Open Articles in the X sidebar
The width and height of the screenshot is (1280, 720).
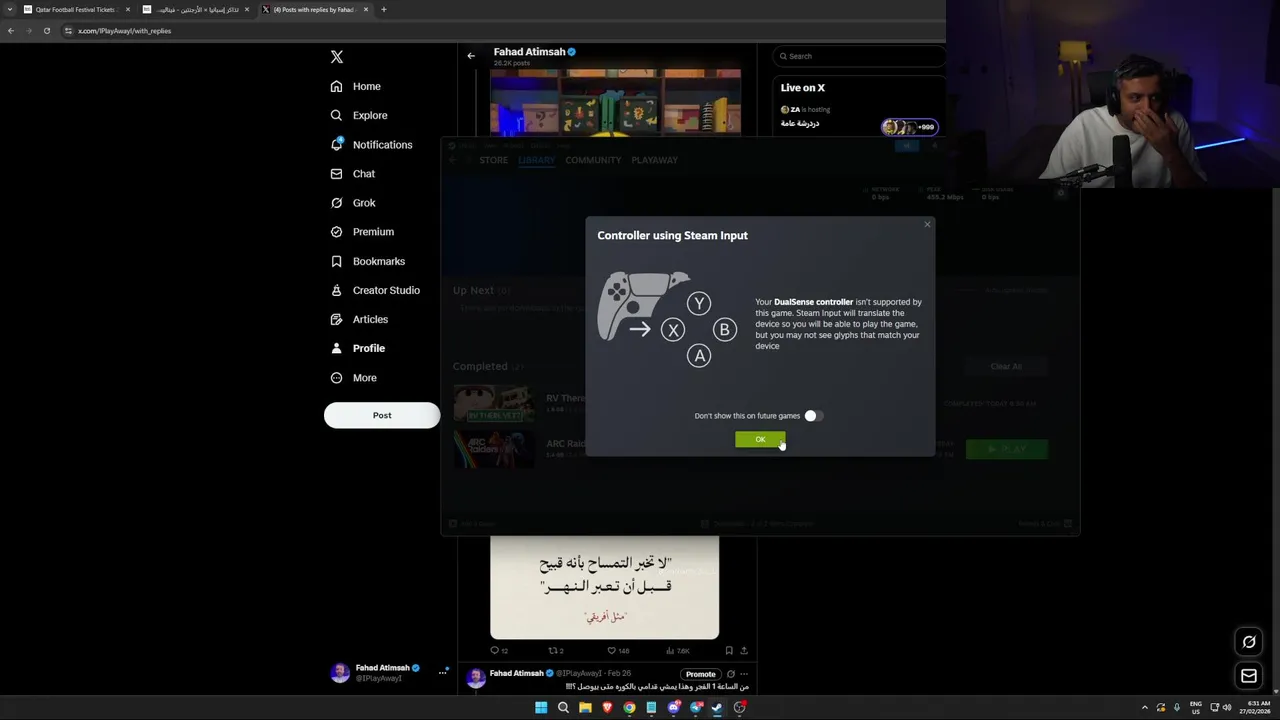359,319
